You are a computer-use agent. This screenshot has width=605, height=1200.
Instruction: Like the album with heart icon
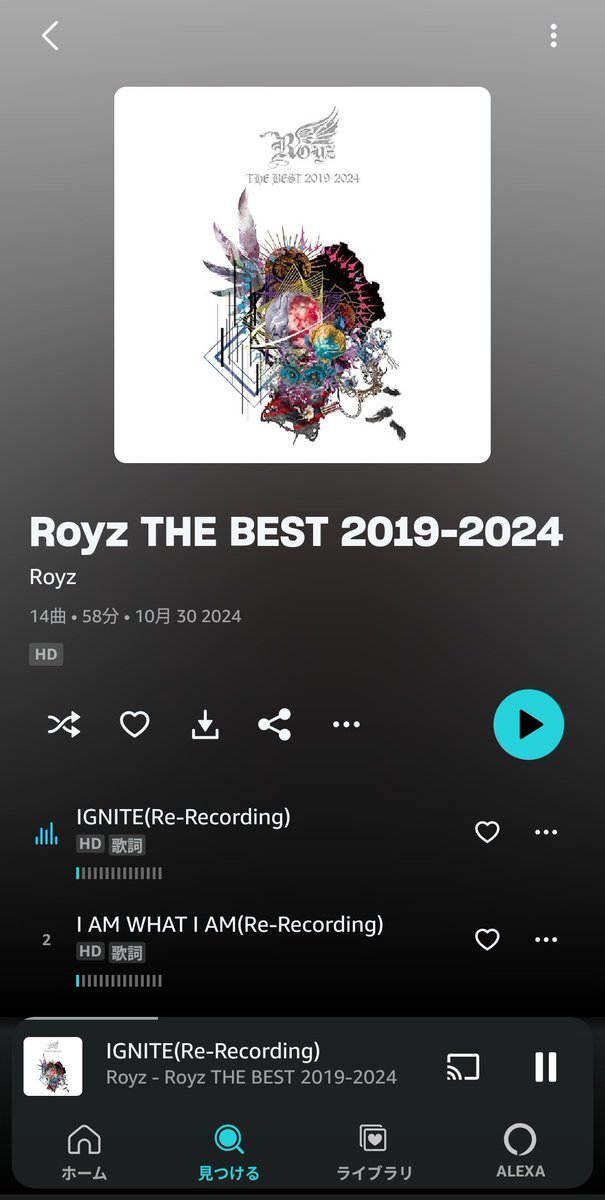point(134,724)
